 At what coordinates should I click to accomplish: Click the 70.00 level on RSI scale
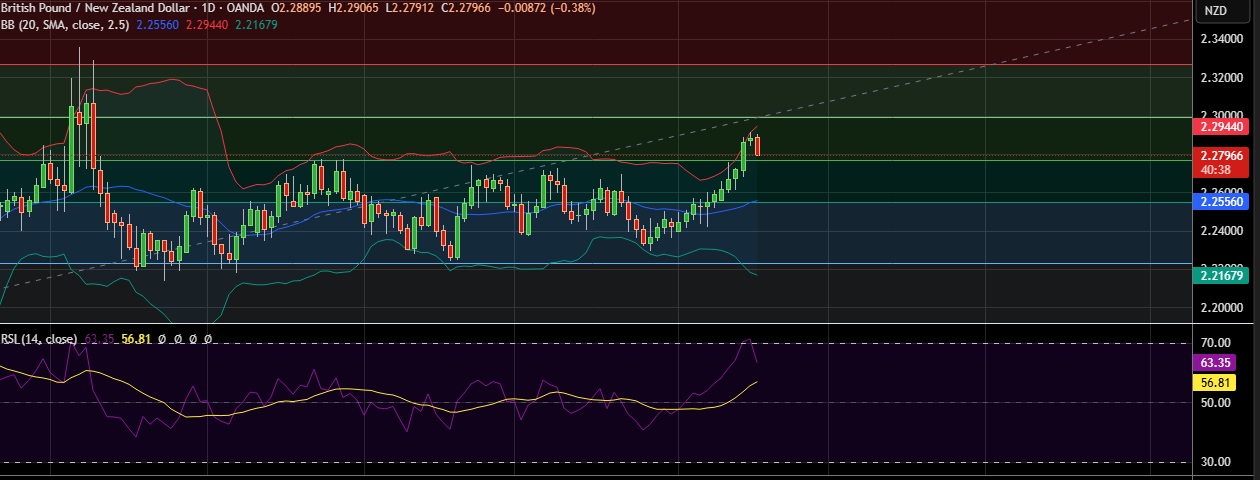click(x=1215, y=343)
